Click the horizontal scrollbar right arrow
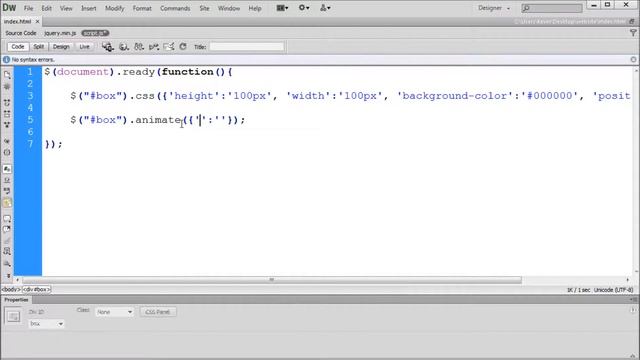Screen dimensions: 640x360 coord(627,280)
